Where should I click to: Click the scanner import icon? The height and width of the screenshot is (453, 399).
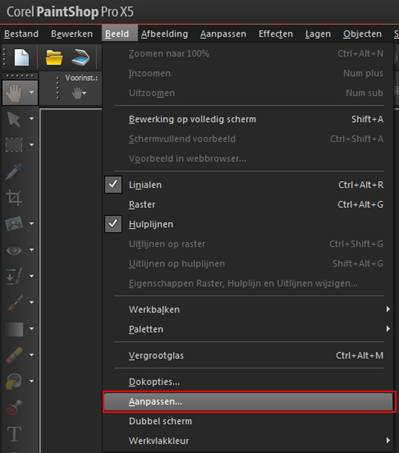tap(81, 57)
